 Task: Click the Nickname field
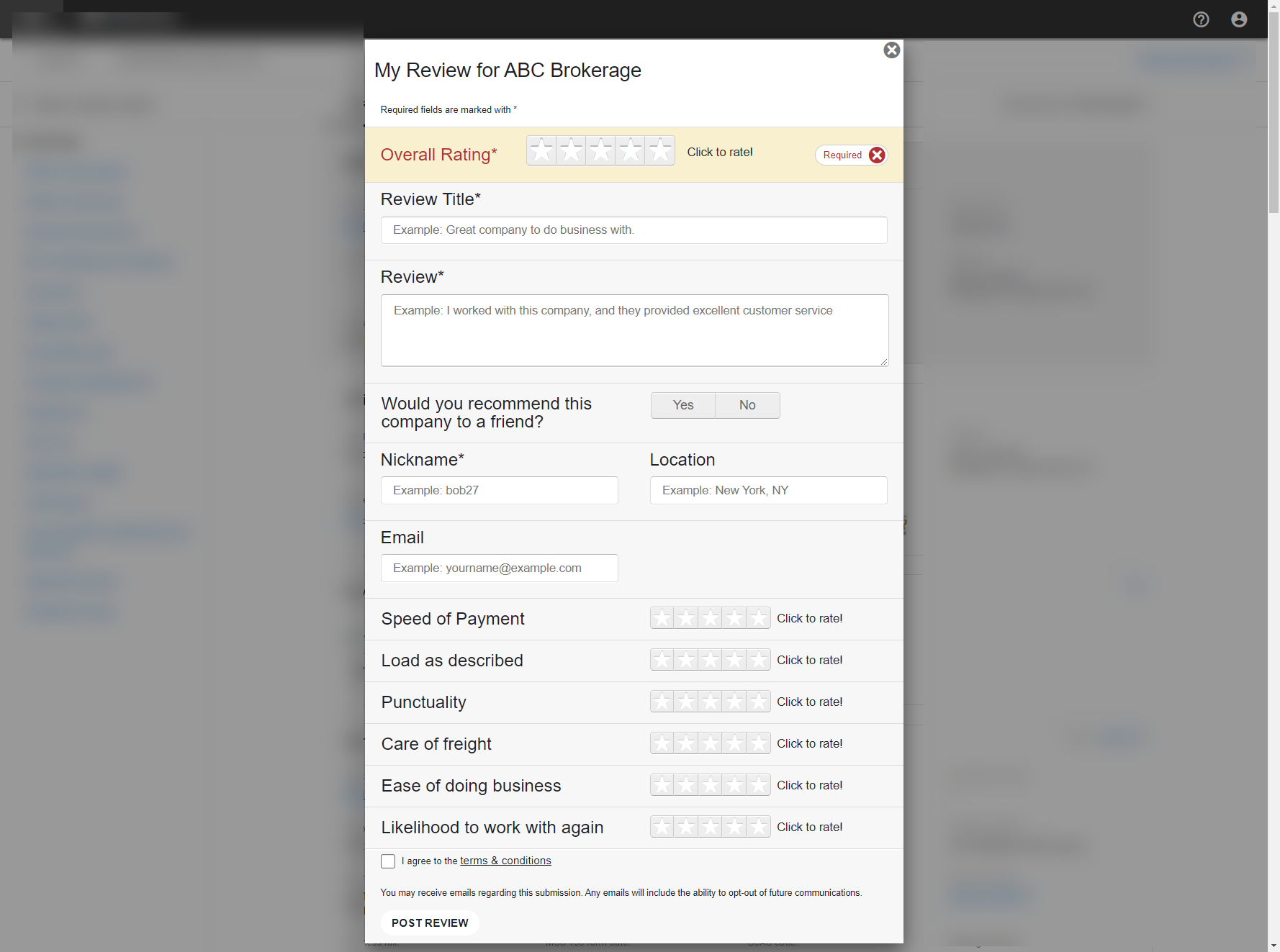499,490
